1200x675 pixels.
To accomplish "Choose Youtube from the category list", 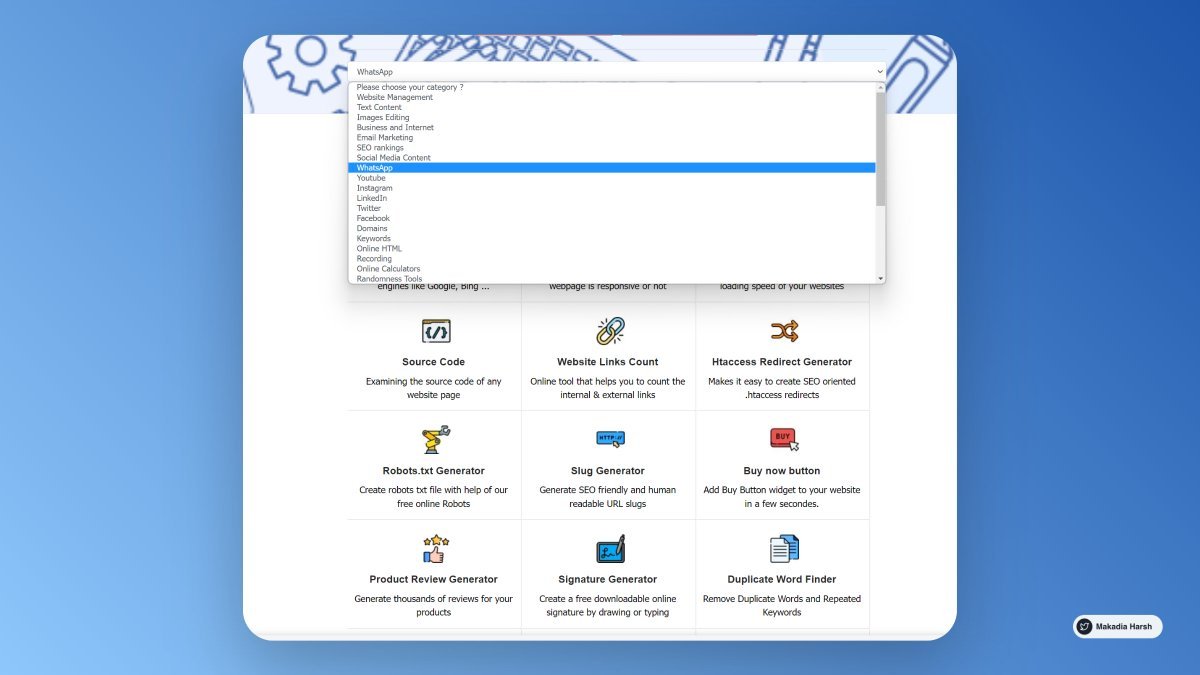I will click(x=371, y=178).
